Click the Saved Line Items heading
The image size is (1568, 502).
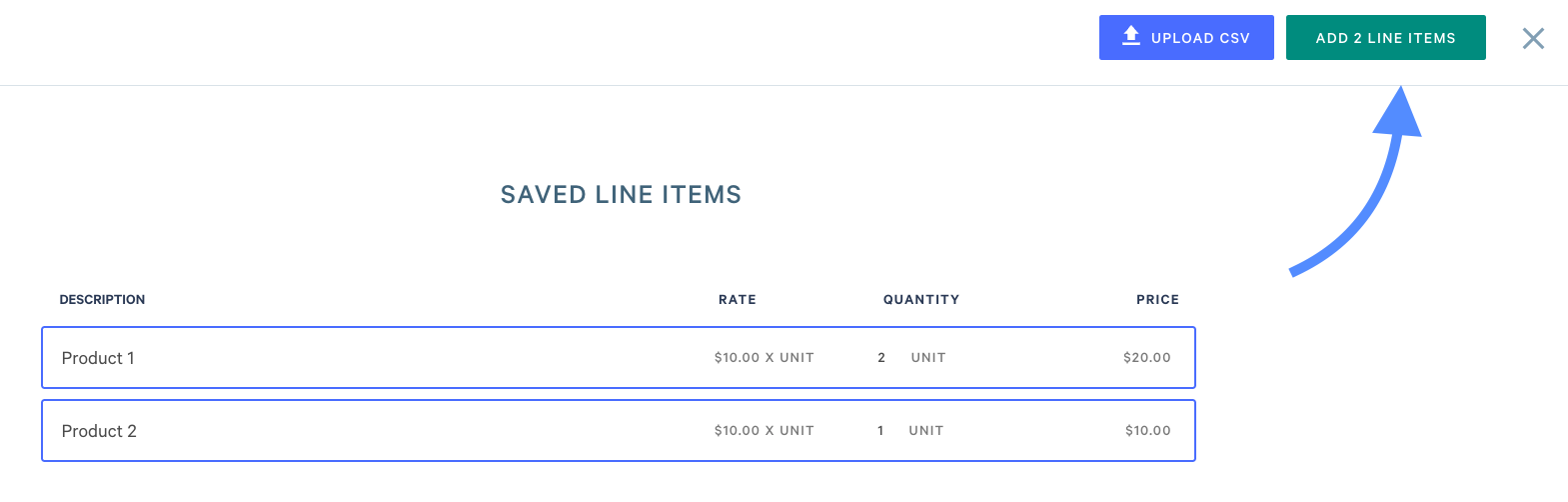tap(621, 194)
